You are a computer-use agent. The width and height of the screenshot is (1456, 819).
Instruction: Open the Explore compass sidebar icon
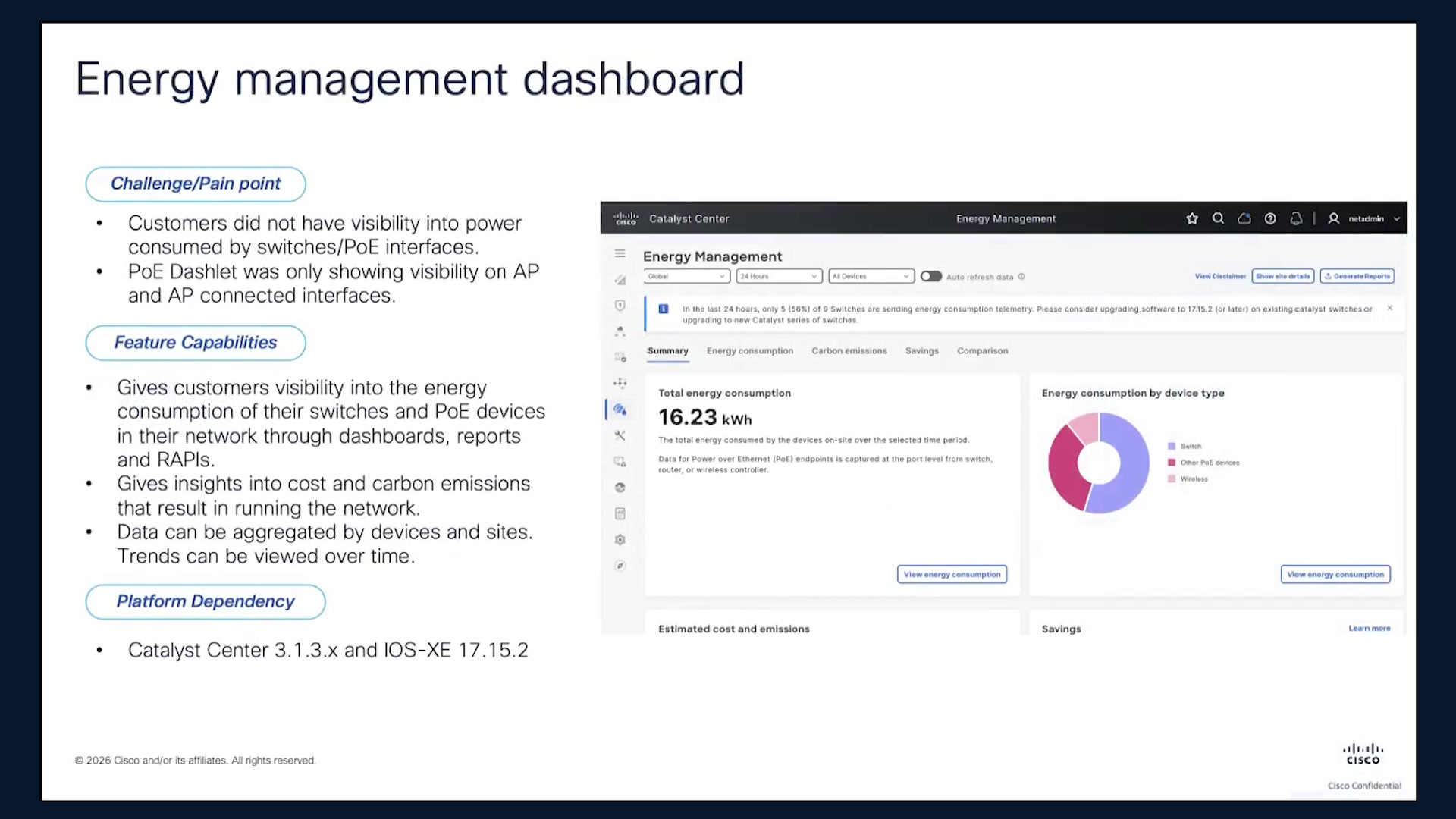(x=620, y=566)
